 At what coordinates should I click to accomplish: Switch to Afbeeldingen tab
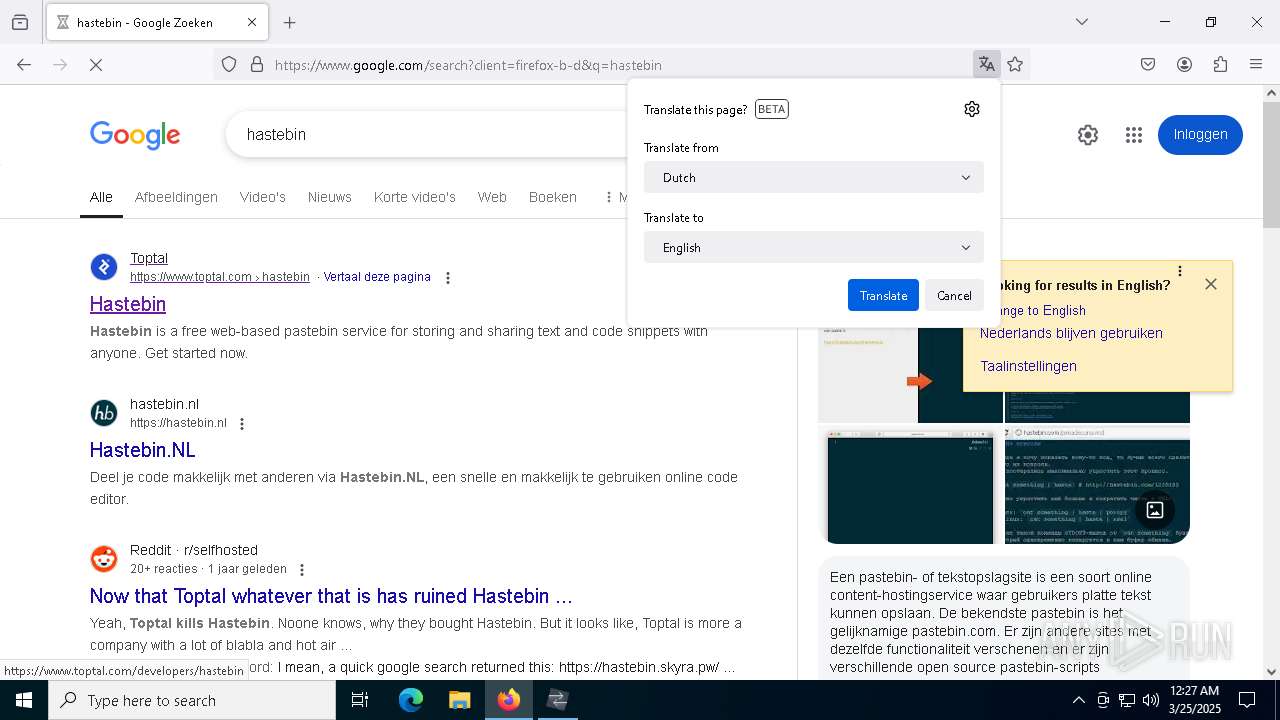tap(176, 197)
